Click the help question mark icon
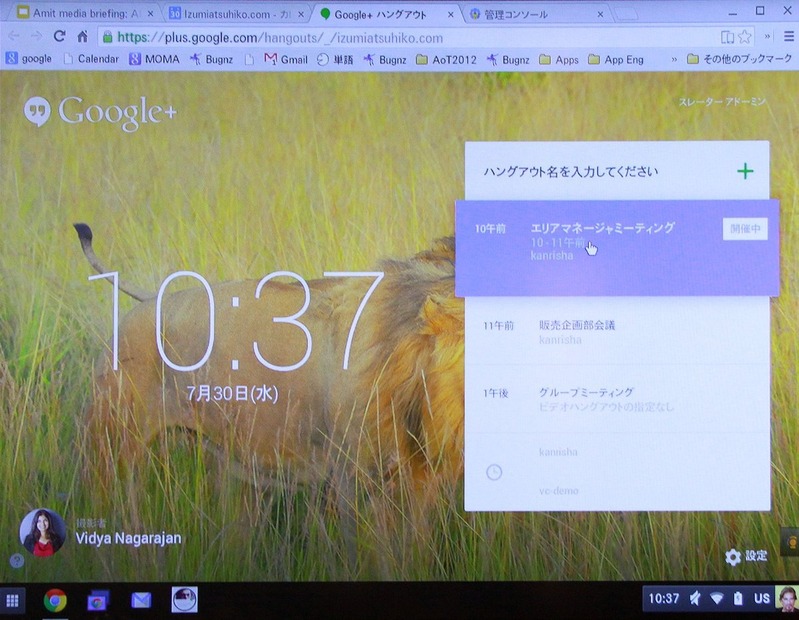 [17, 561]
